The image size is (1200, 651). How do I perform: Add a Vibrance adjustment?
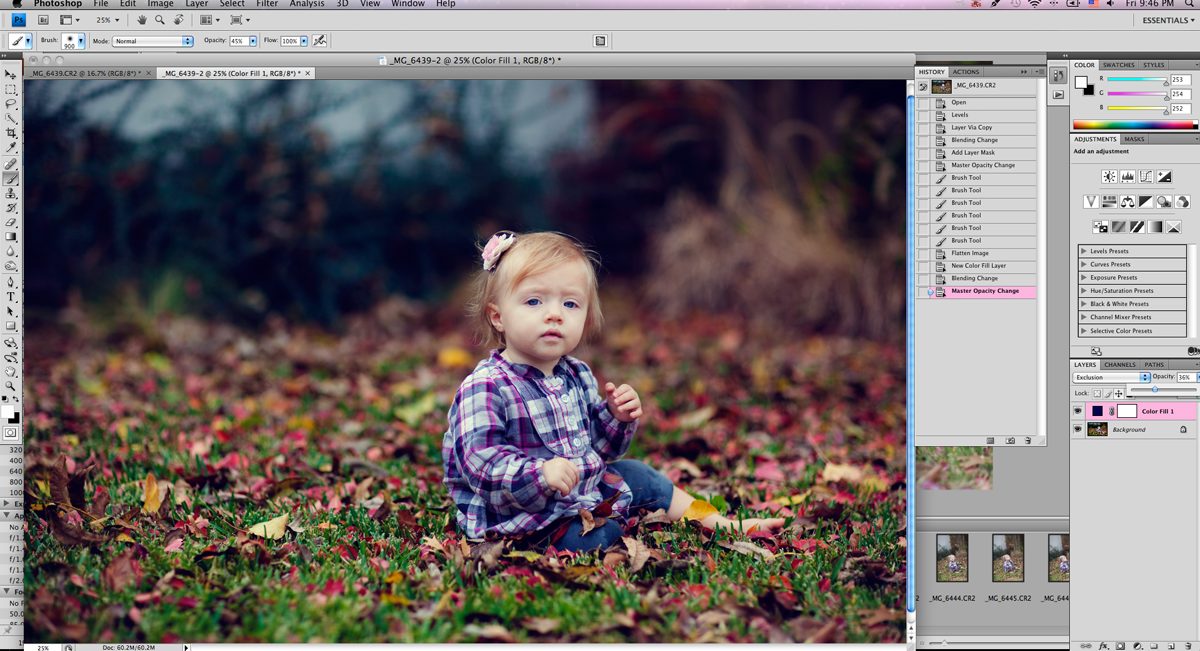point(1092,202)
